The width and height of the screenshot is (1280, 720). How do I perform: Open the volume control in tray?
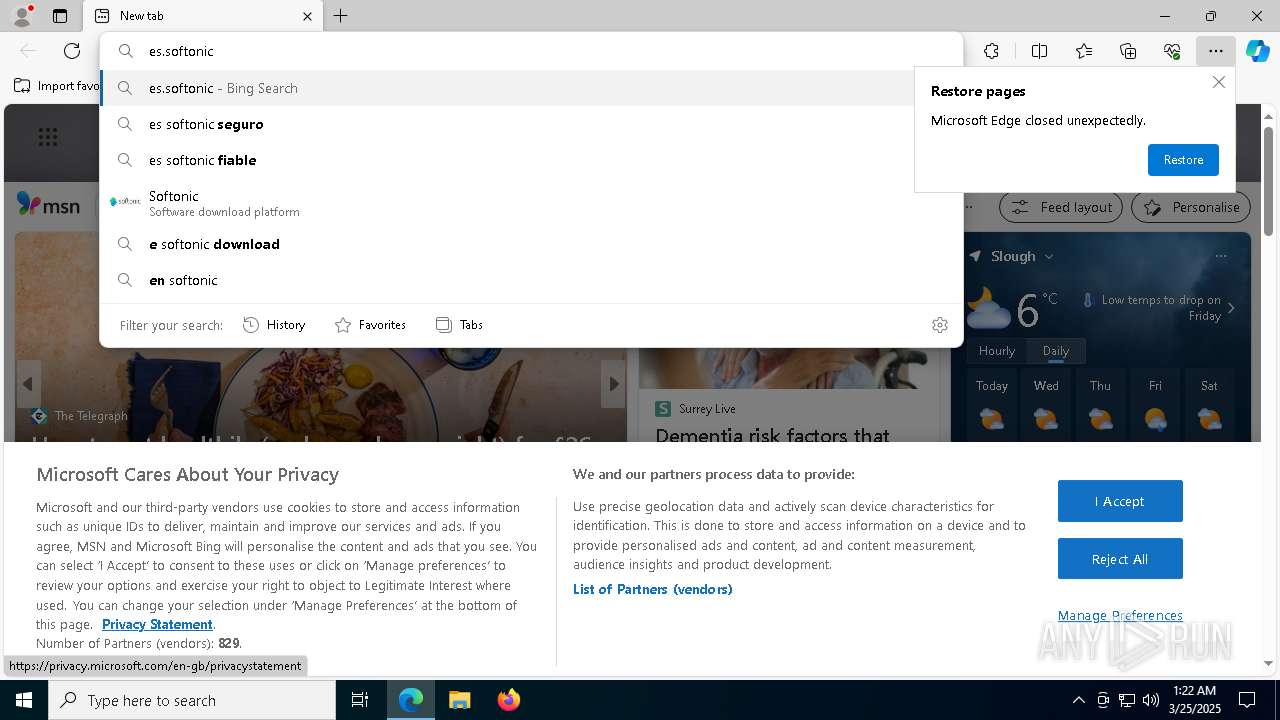click(1150, 700)
